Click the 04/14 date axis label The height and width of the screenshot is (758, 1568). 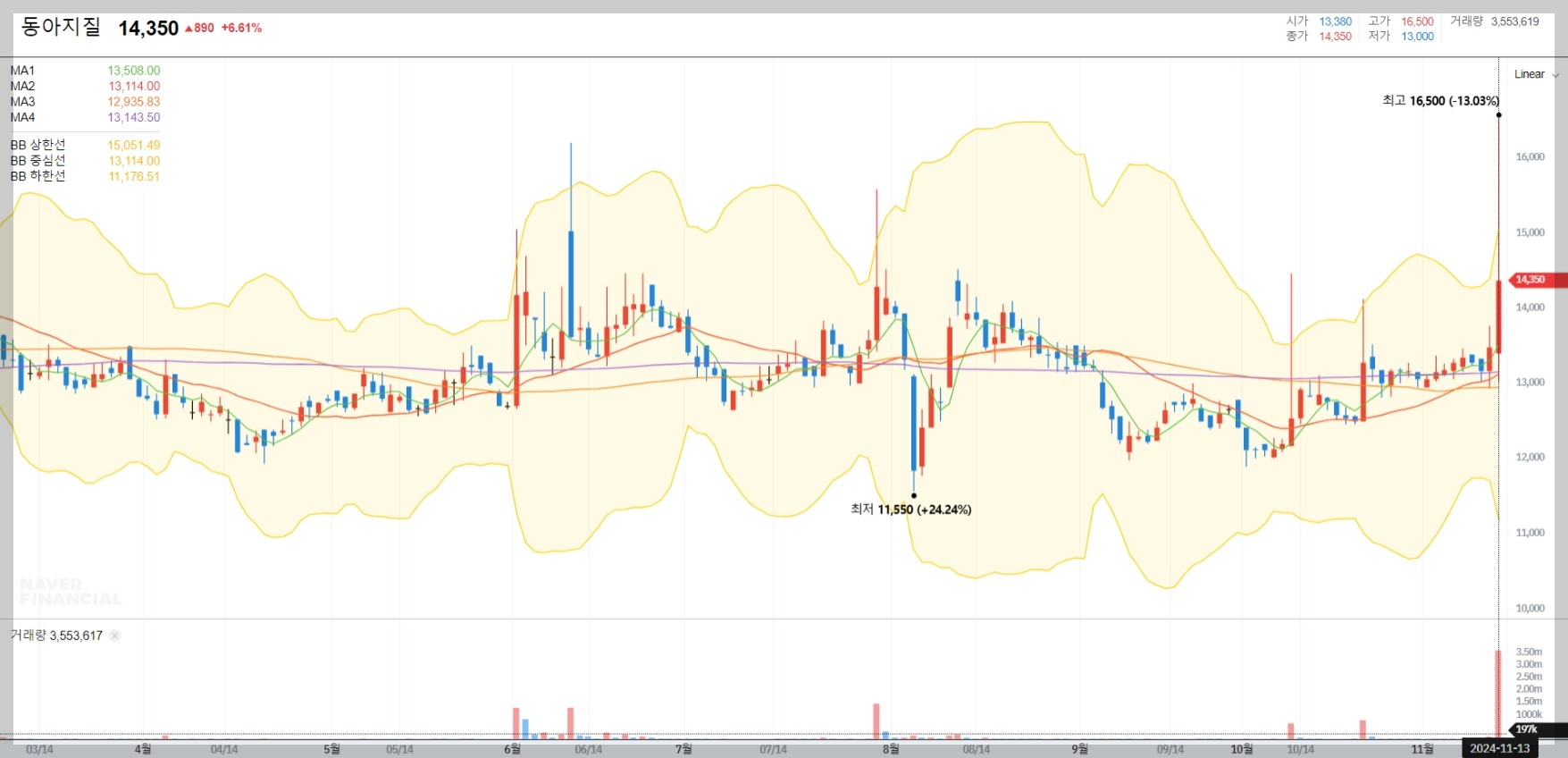click(x=224, y=750)
